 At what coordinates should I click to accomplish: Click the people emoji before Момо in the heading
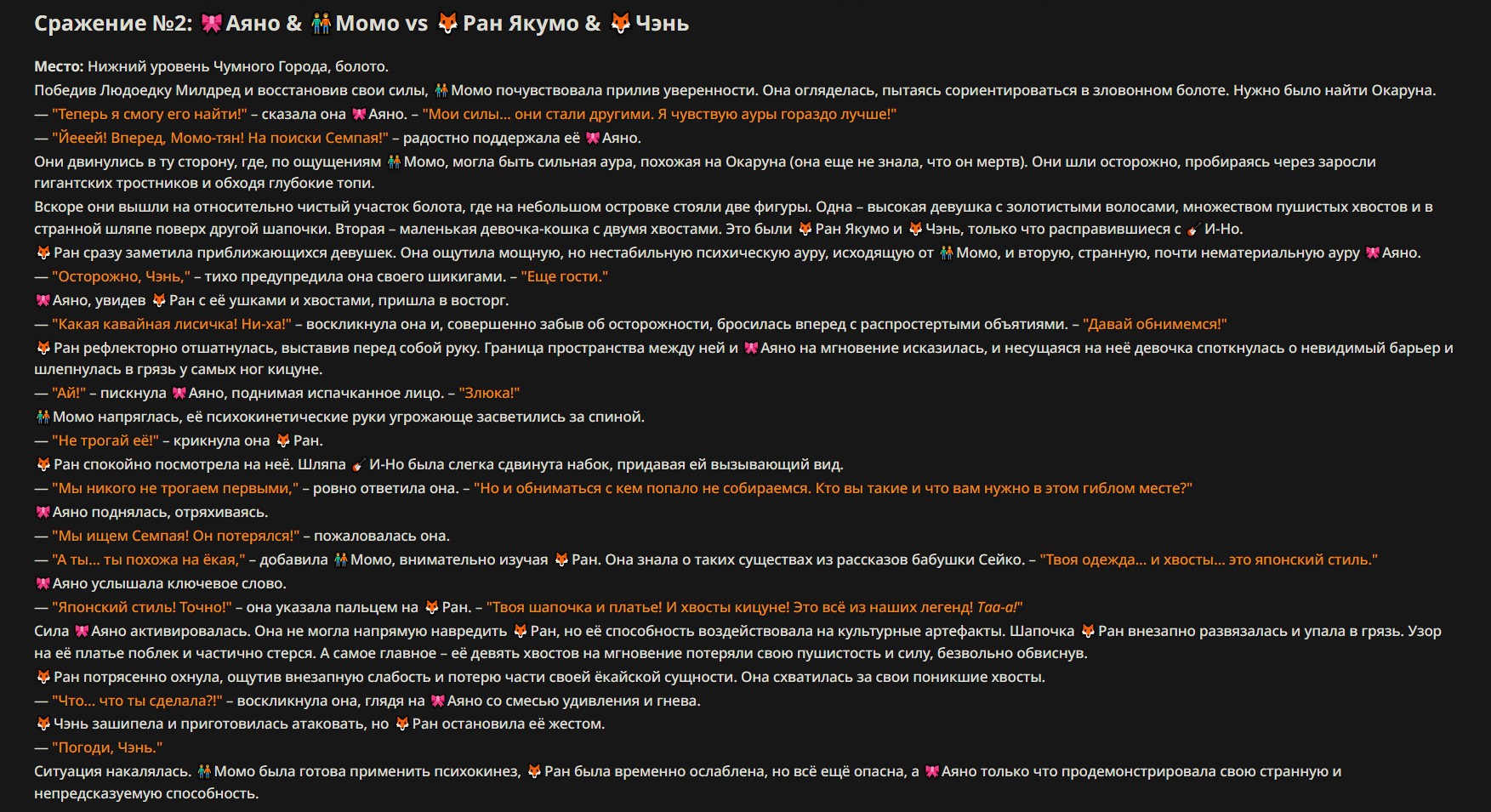(321, 23)
